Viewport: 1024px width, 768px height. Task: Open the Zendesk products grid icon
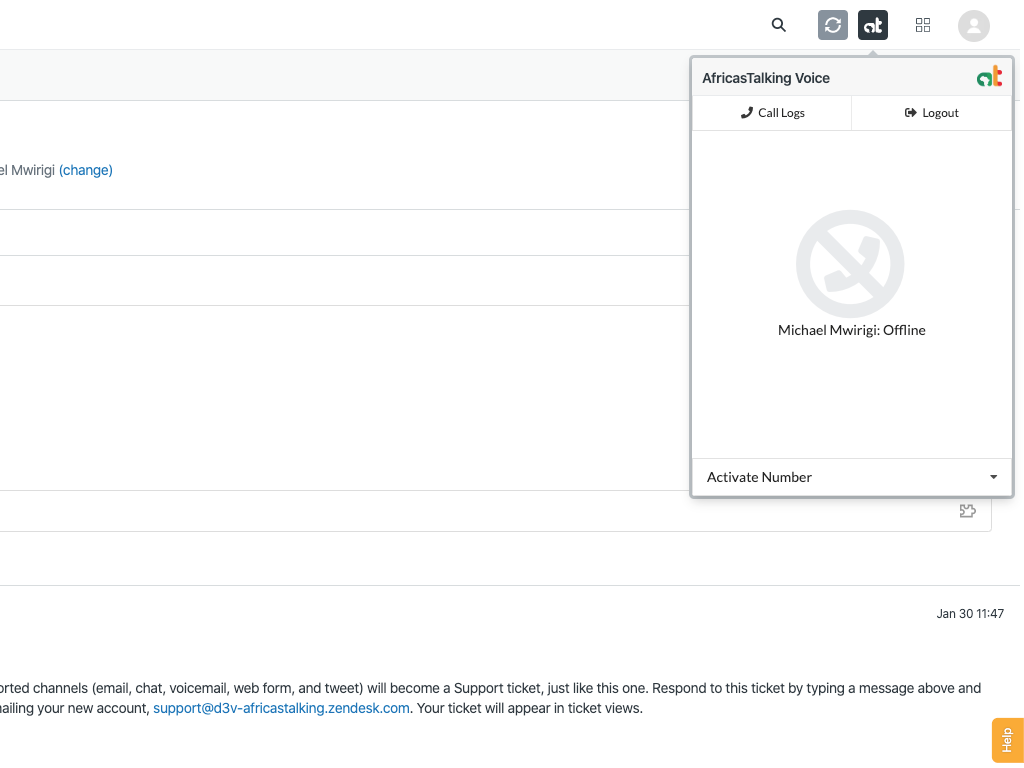tap(923, 25)
